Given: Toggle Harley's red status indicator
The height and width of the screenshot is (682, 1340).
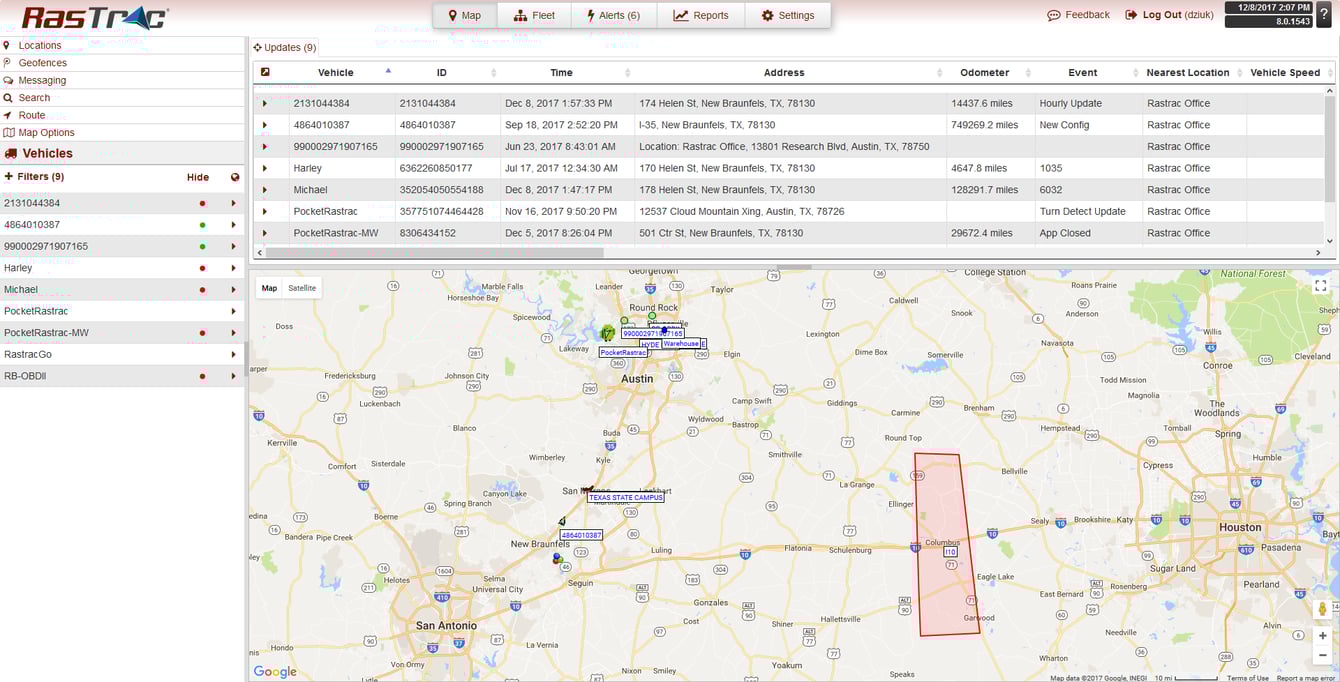Looking at the screenshot, I should click(203, 267).
